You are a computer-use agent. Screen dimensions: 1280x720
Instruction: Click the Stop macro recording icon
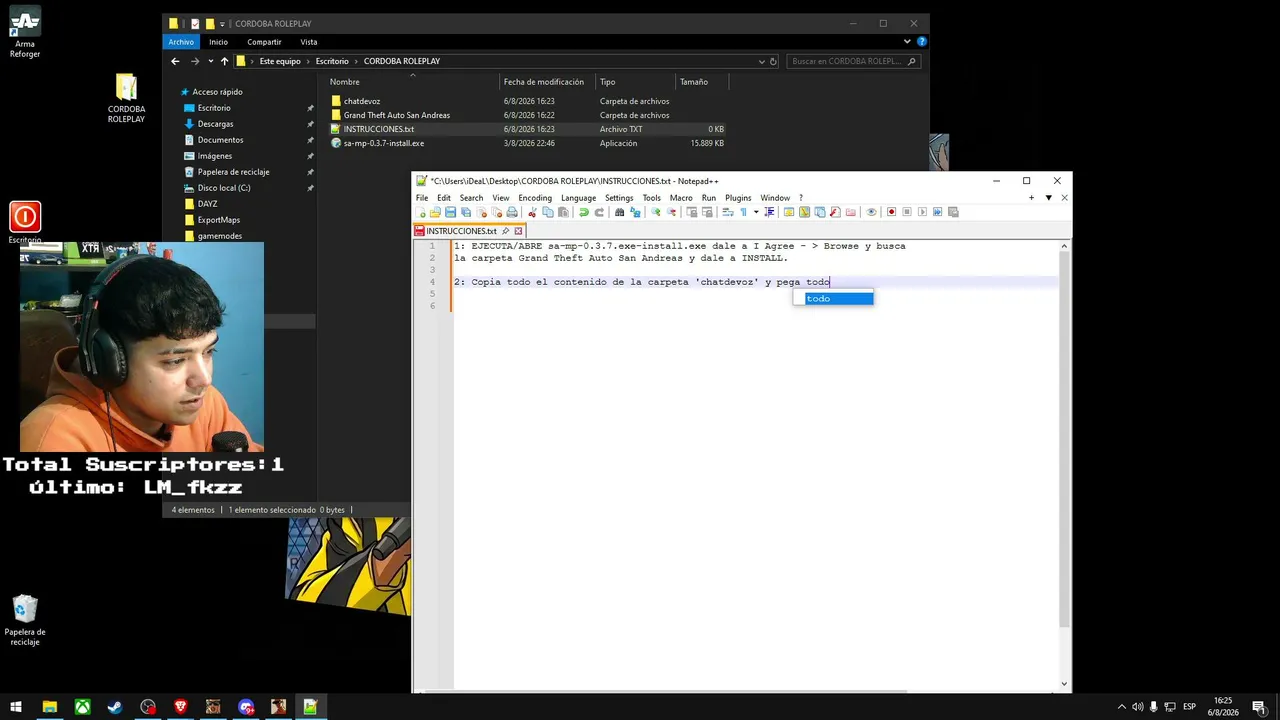(x=907, y=212)
